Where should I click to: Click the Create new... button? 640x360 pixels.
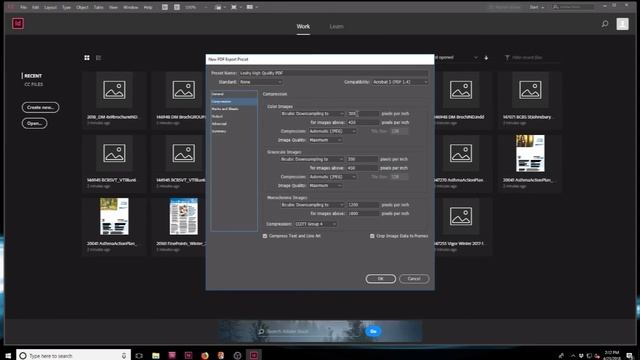pos(40,107)
